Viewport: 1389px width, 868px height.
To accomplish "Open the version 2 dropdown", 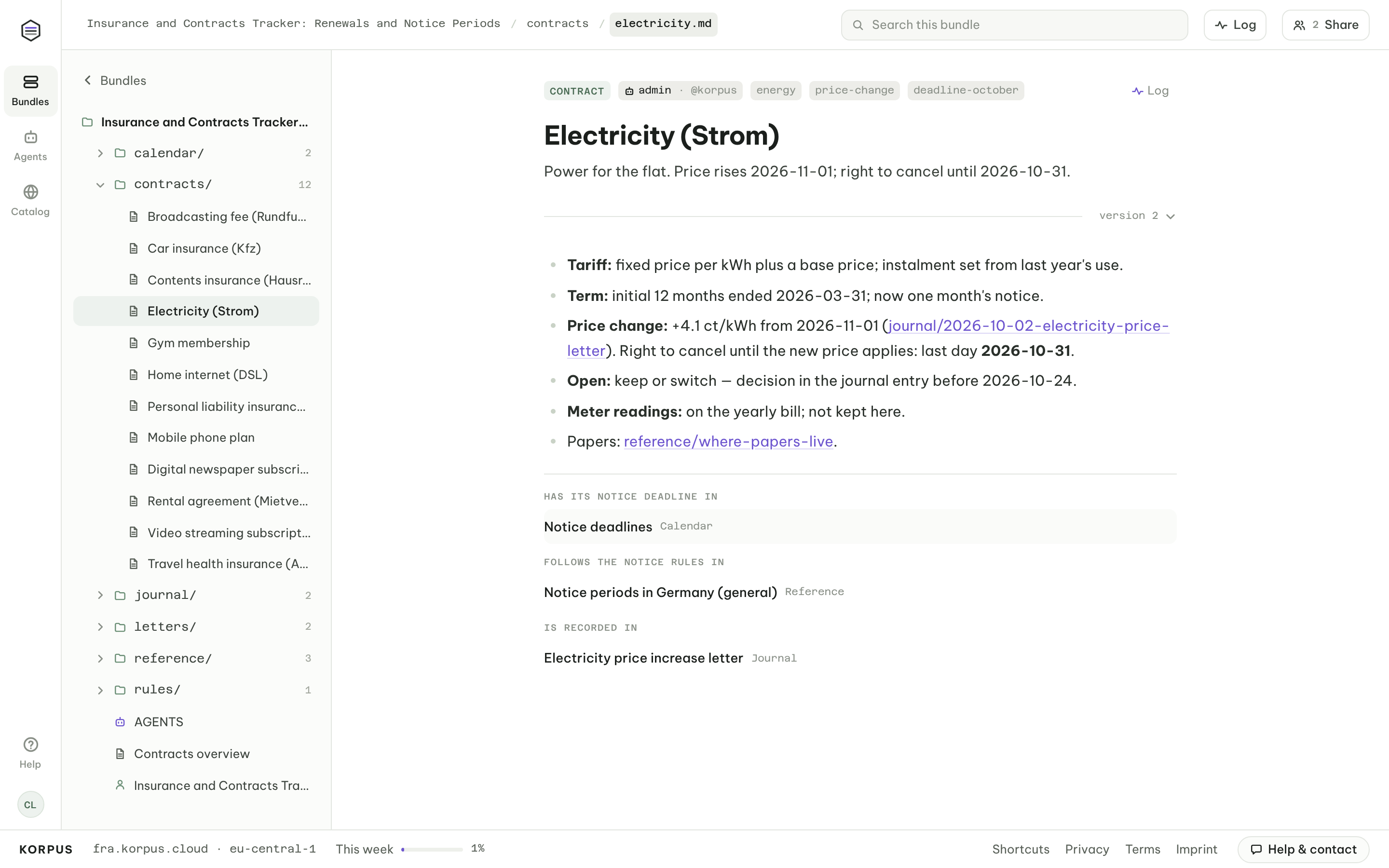I will click(1137, 216).
